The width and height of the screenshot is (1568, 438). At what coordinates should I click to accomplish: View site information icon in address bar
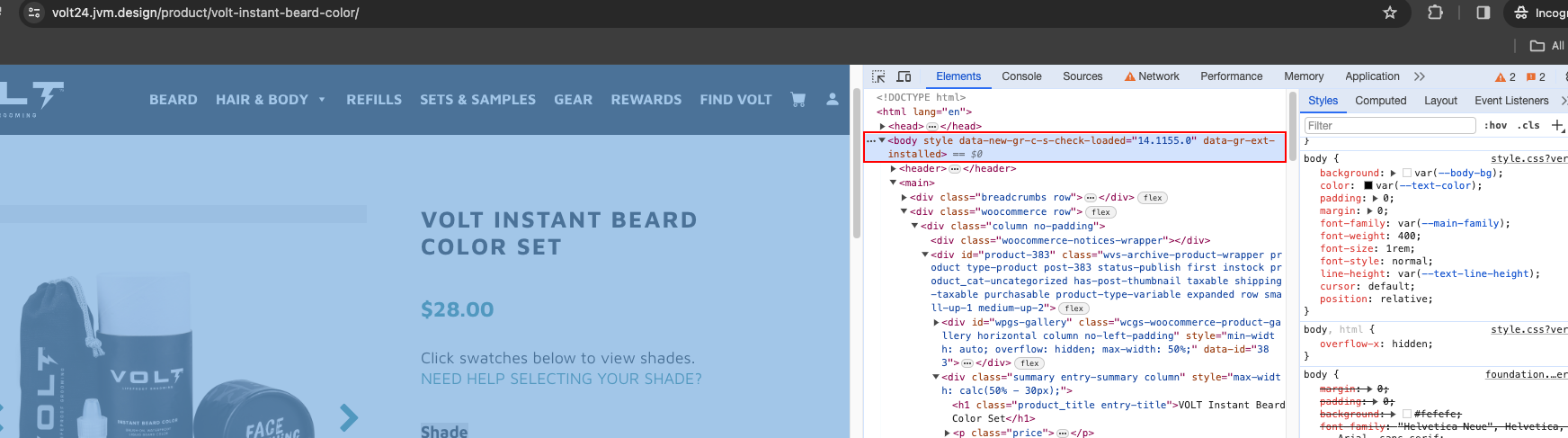[x=34, y=13]
